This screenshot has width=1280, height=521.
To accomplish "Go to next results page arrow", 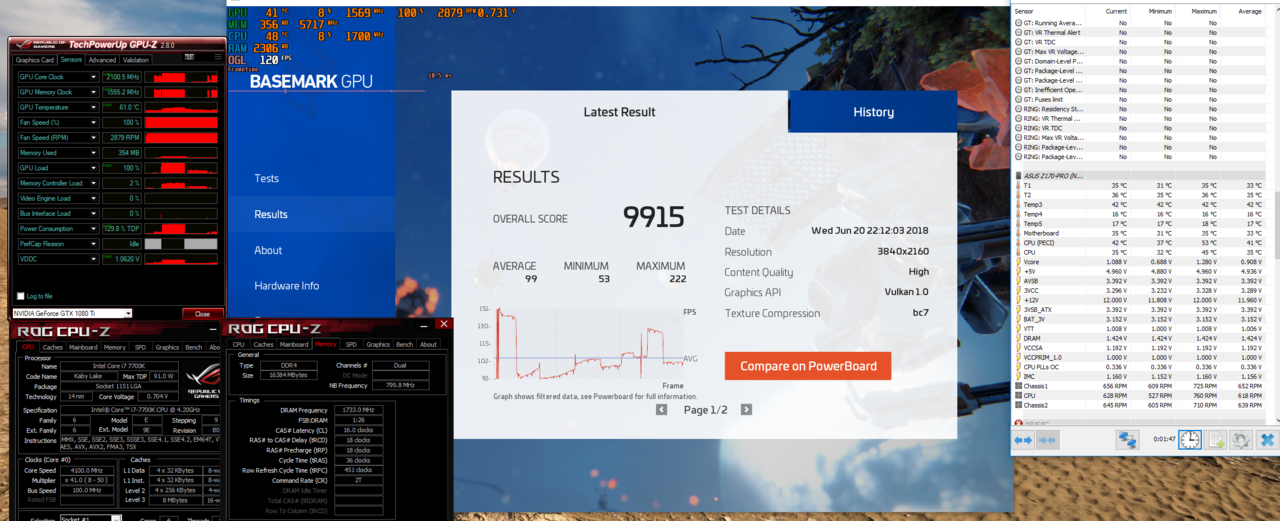I will click(x=746, y=410).
